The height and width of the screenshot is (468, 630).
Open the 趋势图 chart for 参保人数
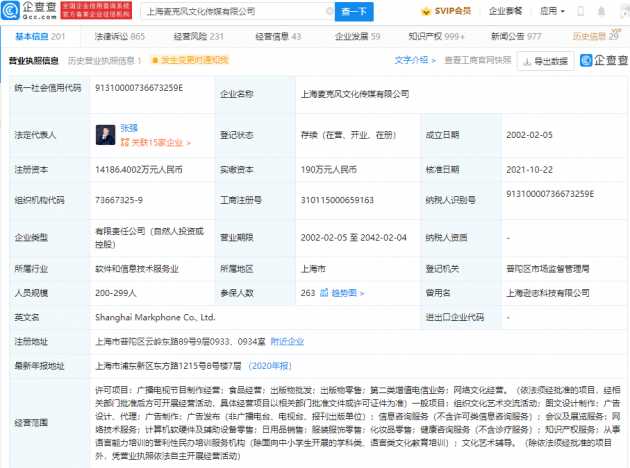coord(335,293)
